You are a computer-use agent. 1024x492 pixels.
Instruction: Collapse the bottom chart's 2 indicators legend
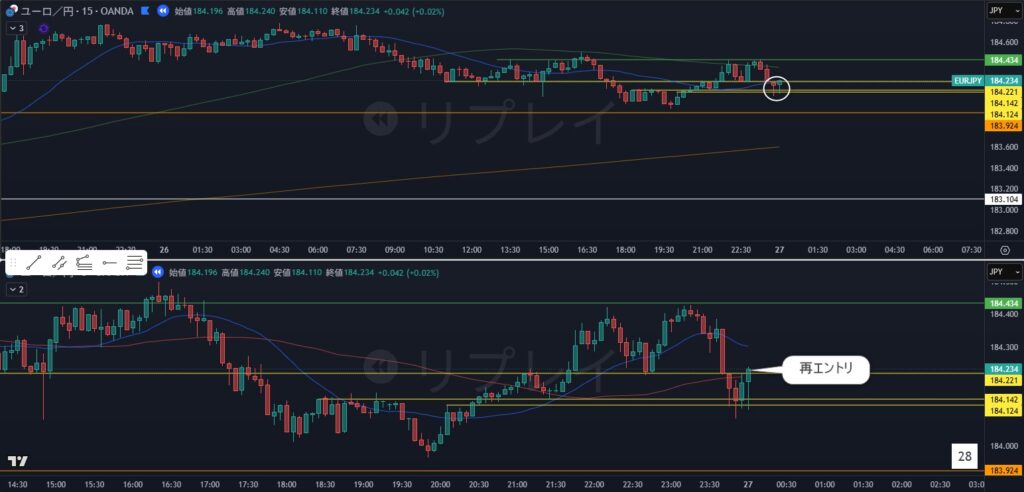(x=16, y=289)
